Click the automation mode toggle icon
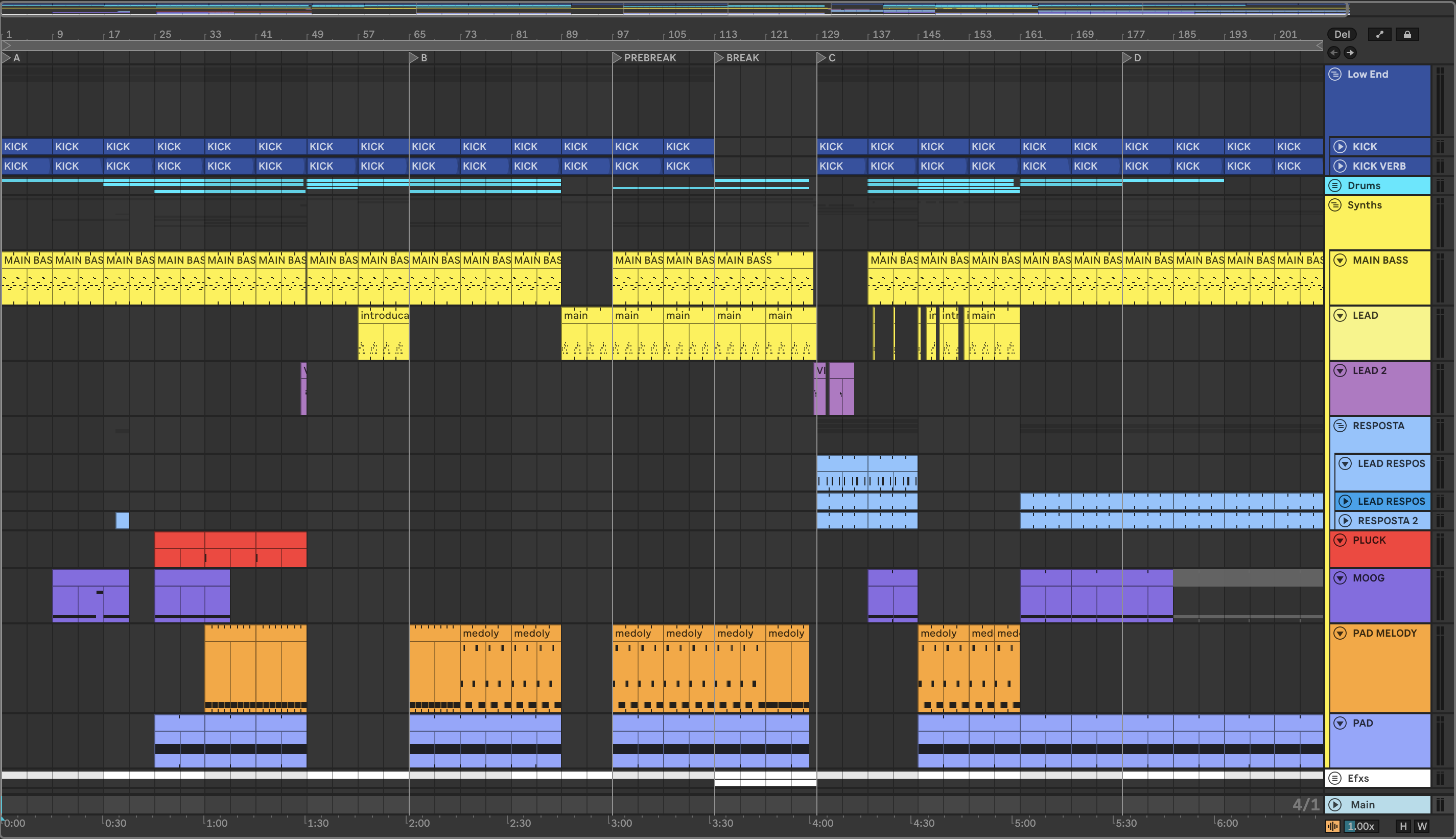 pos(1379,35)
